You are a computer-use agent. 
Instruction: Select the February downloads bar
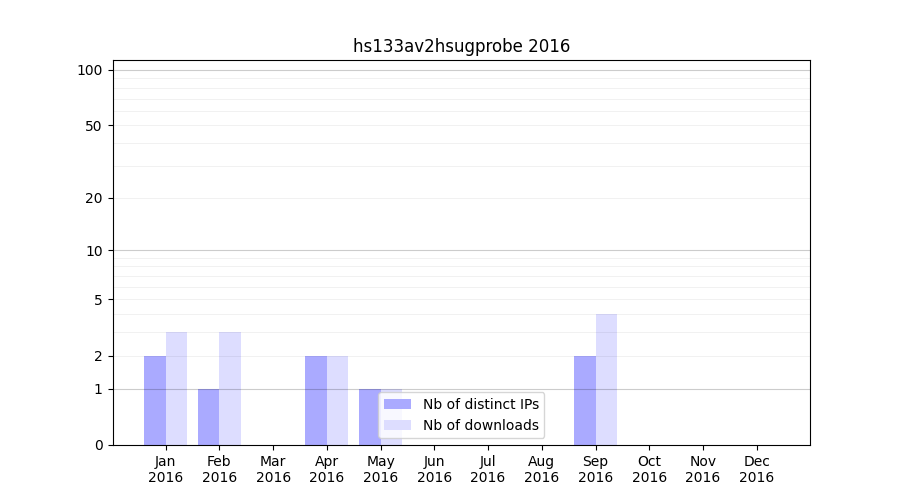pos(230,388)
